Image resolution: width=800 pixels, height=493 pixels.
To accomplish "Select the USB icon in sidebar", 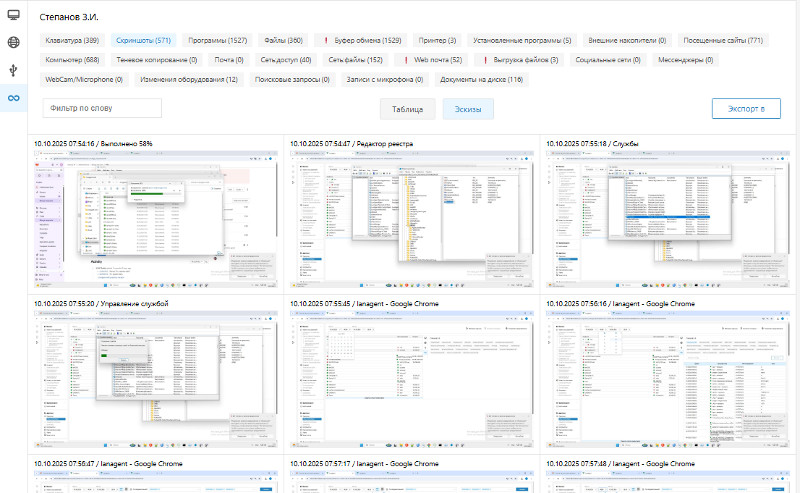I will tap(13, 70).
